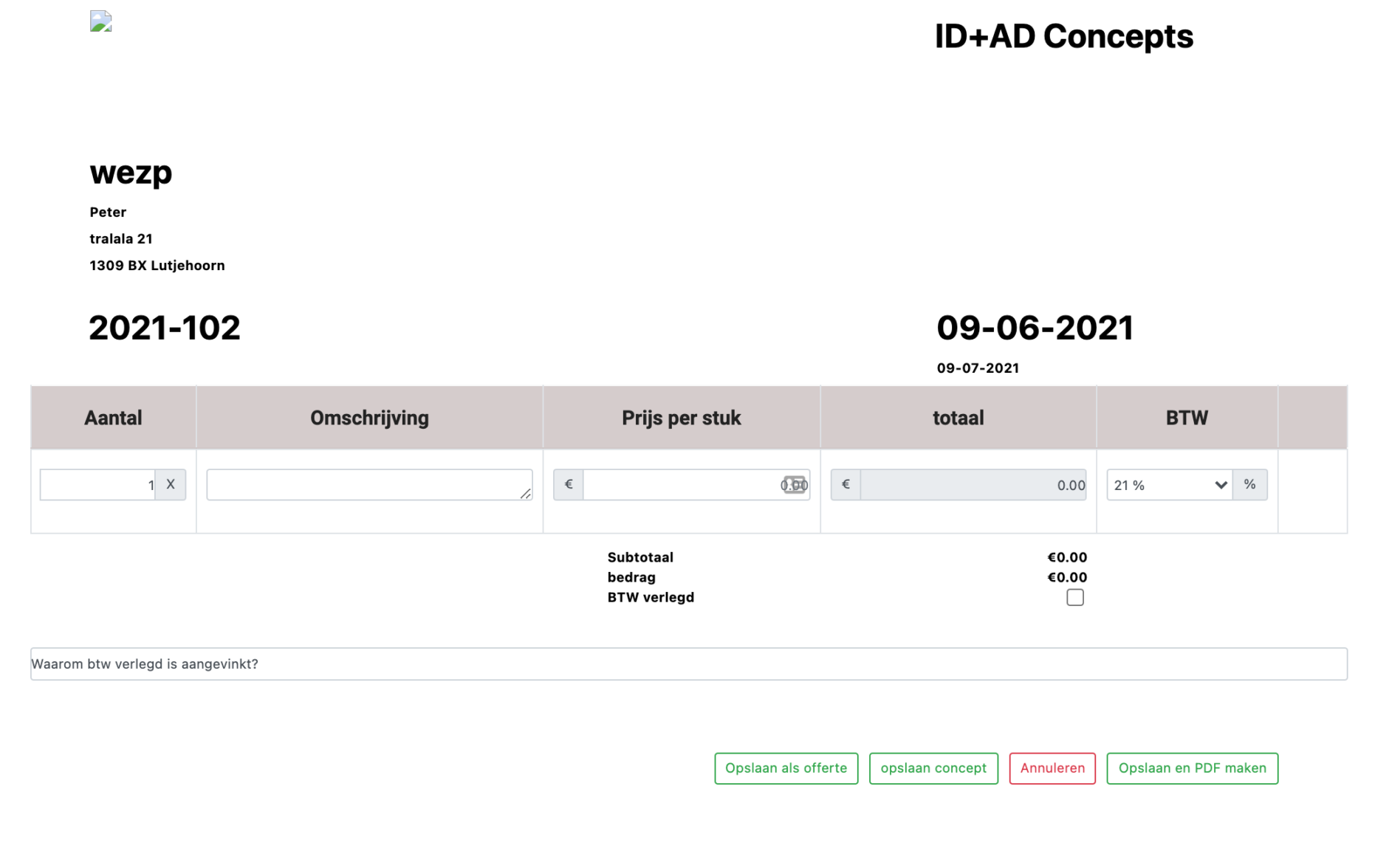Click the postcode line 1309 BX Lutjehoorn

157,265
